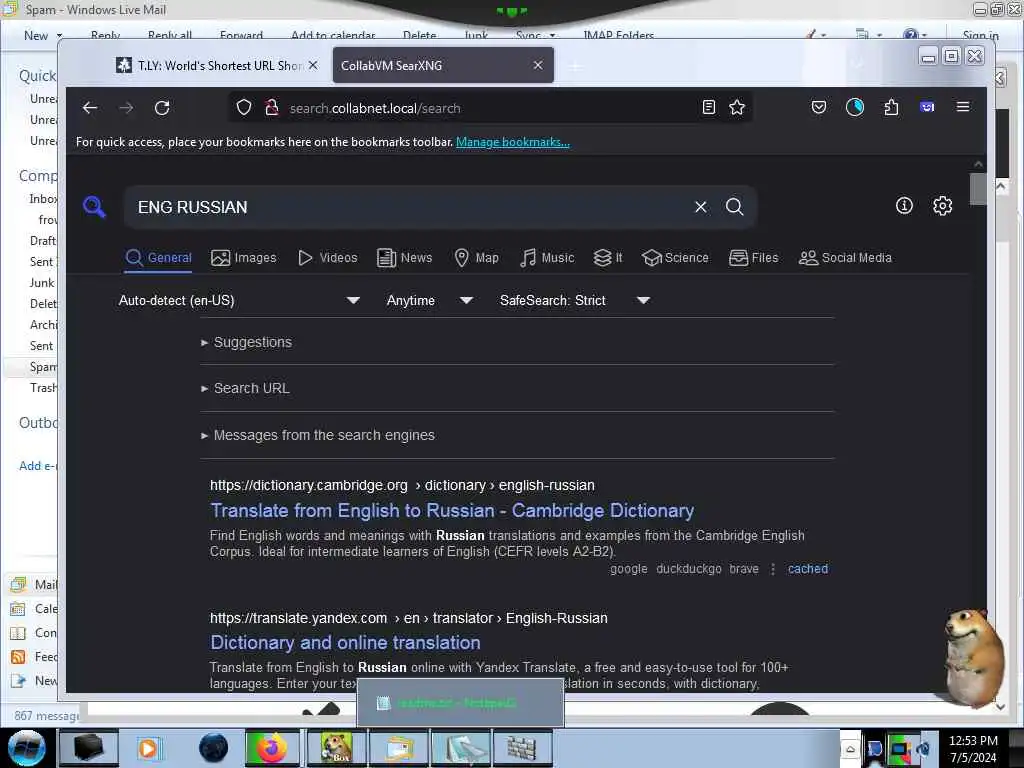Open the Windows Start orb
Viewport: 1024px width, 768px height.
click(x=26, y=748)
